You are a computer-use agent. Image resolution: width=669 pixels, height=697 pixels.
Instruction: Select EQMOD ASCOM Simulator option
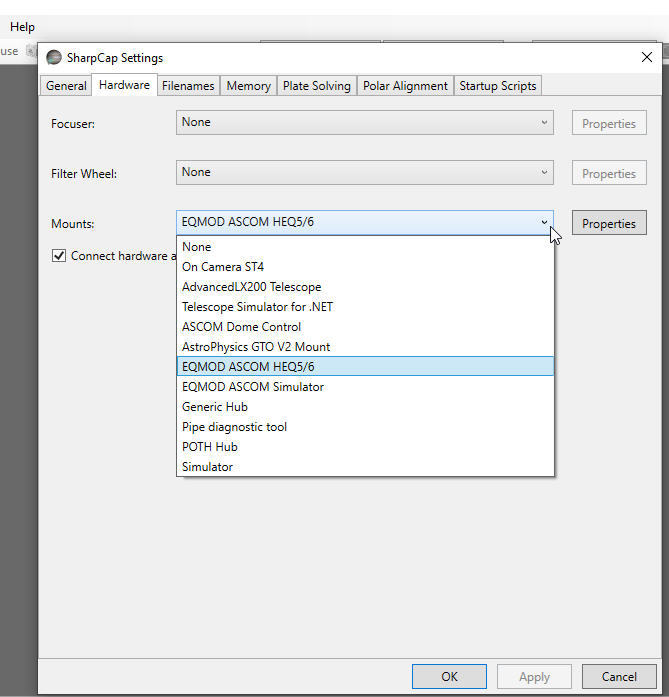click(x=253, y=387)
